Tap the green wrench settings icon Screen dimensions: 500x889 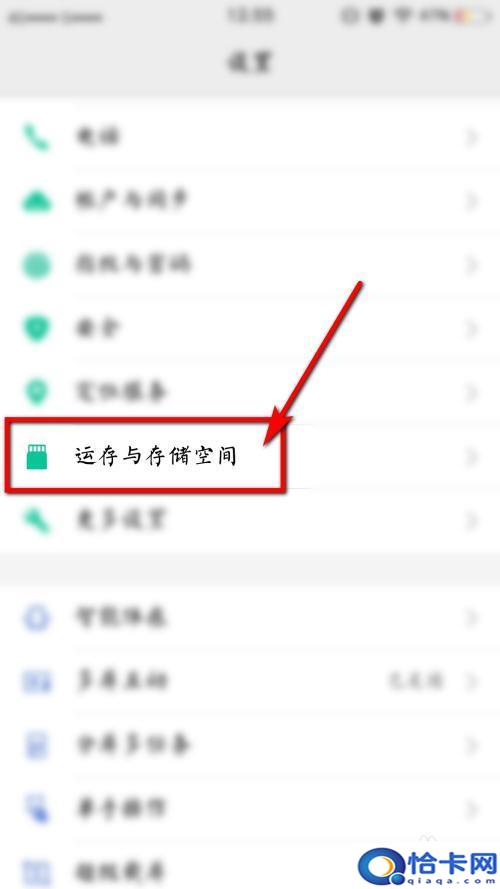[36, 520]
